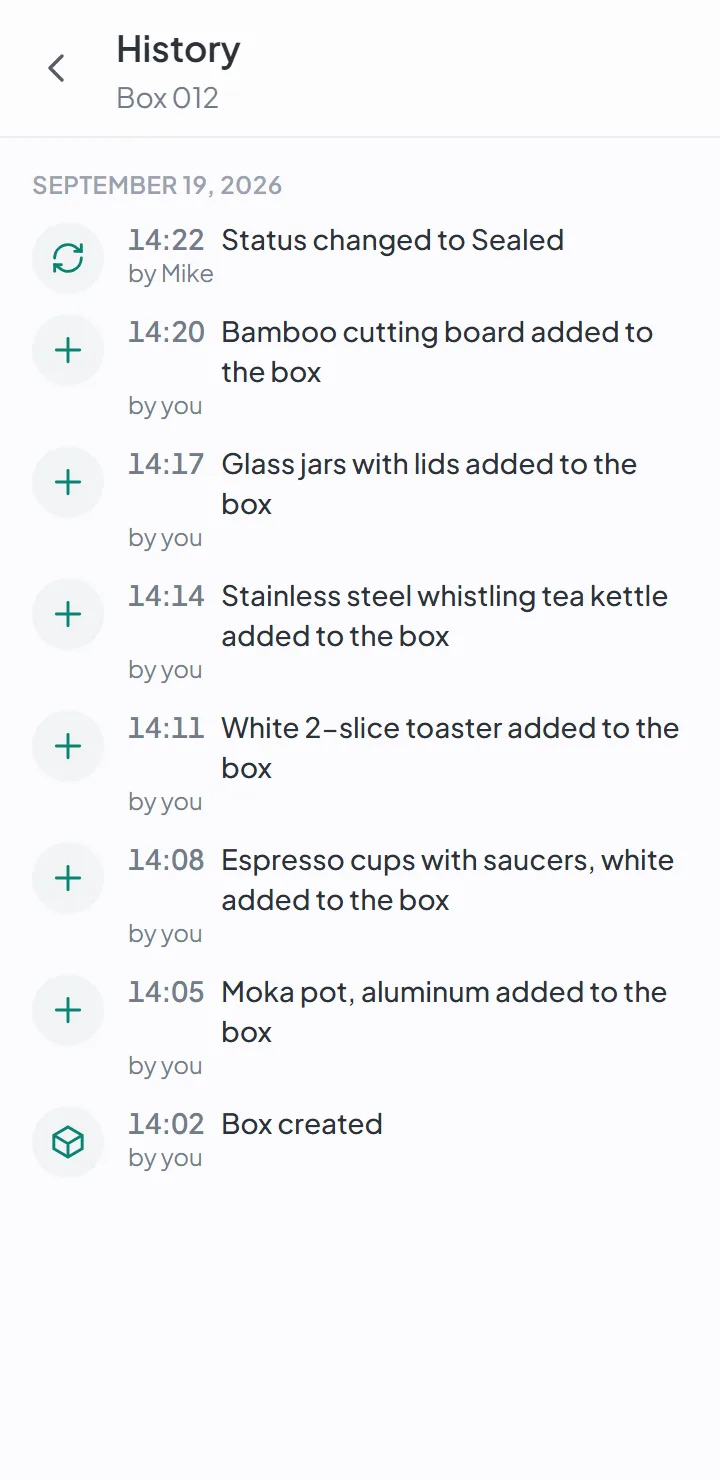Select White 2-slice toaster history entry
This screenshot has height=1480, width=720.
coord(450,748)
